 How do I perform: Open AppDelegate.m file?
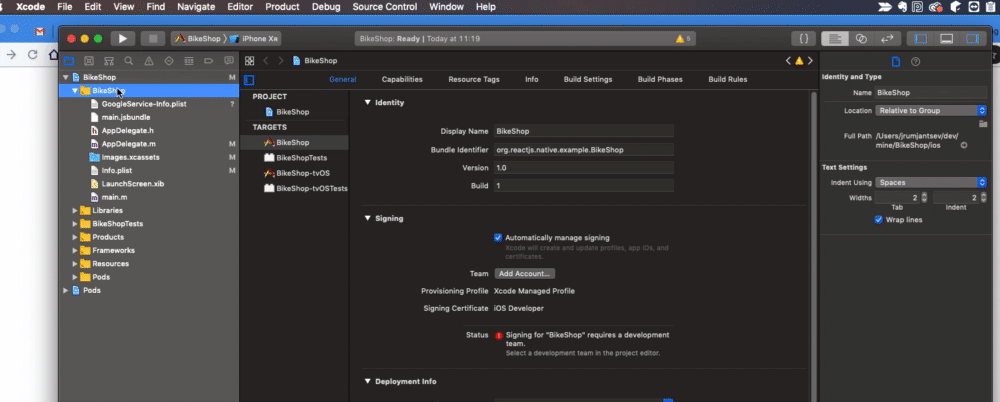tap(129, 144)
